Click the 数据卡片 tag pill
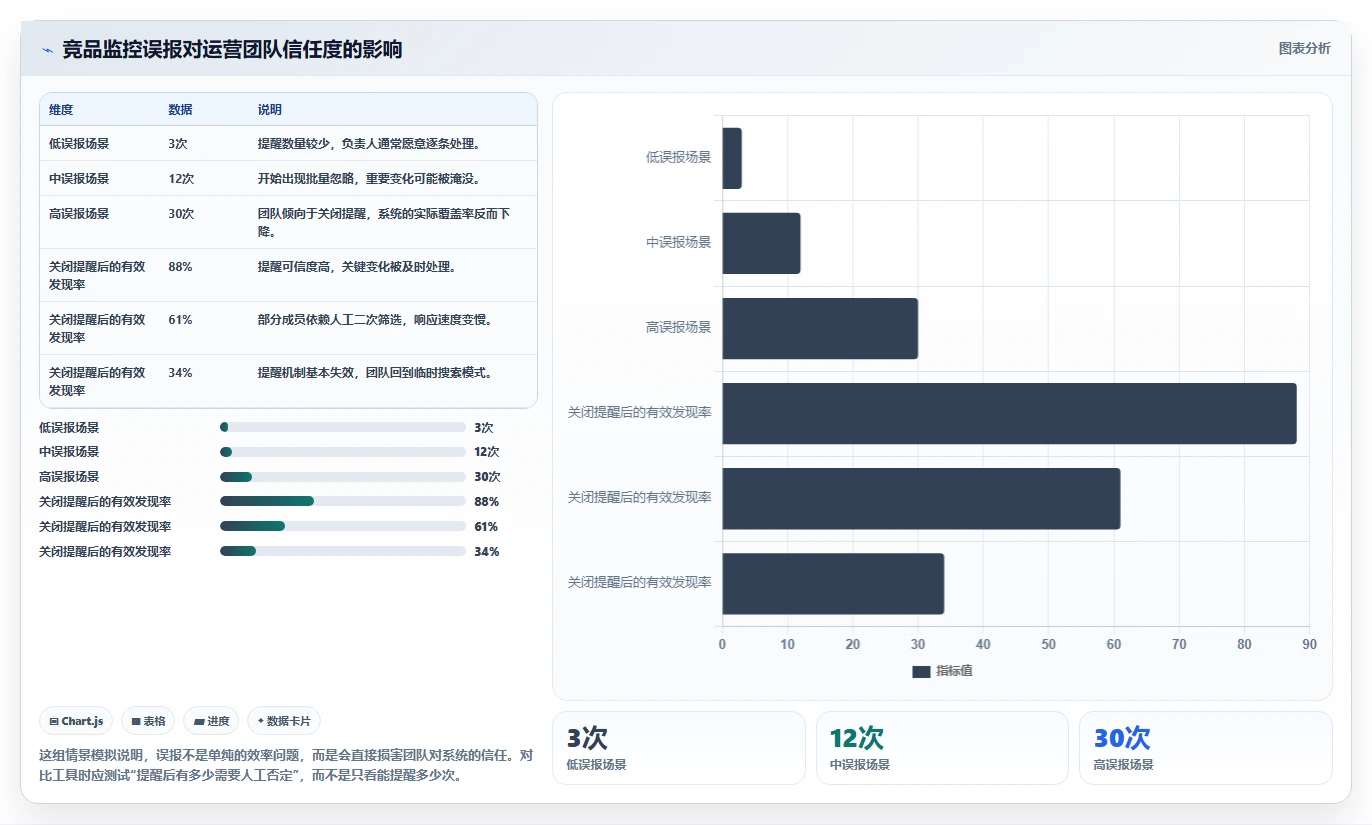Viewport: 1372px width, 825px height. click(284, 721)
